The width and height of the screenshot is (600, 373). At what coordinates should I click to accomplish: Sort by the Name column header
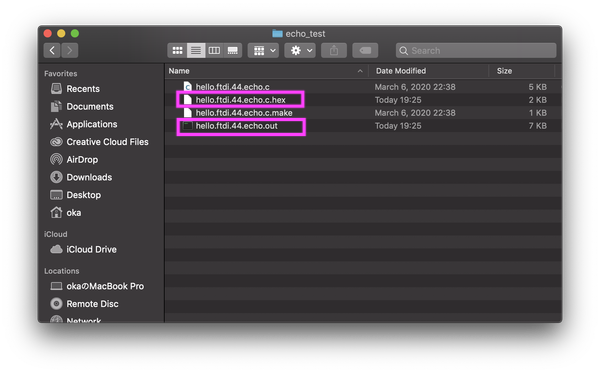(x=179, y=71)
